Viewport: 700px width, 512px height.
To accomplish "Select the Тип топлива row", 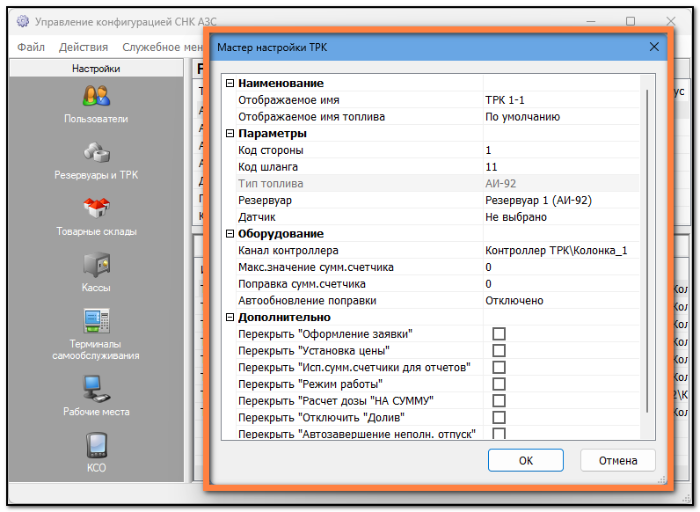I will tap(438, 183).
